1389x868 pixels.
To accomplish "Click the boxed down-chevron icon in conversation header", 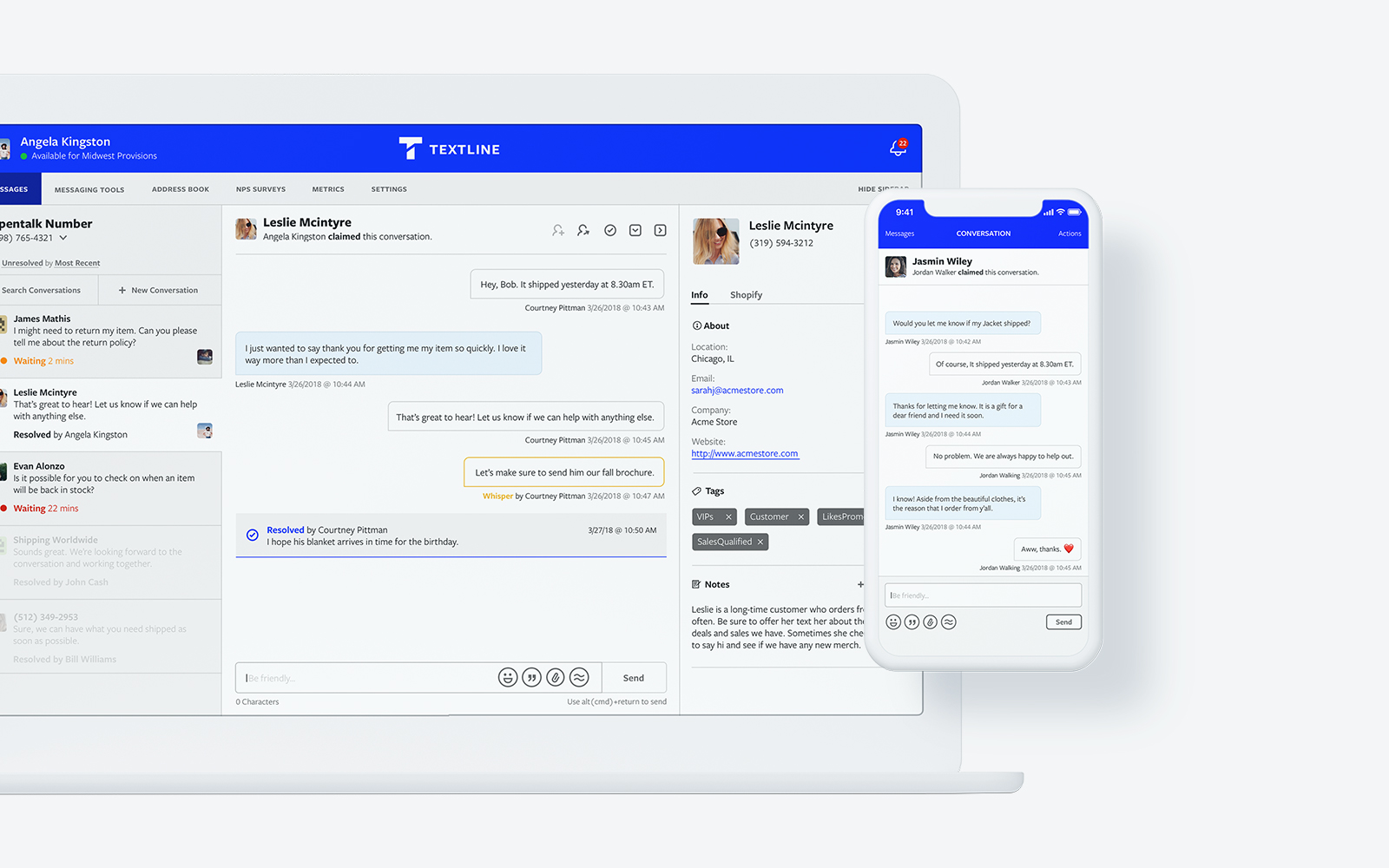I will click(635, 230).
